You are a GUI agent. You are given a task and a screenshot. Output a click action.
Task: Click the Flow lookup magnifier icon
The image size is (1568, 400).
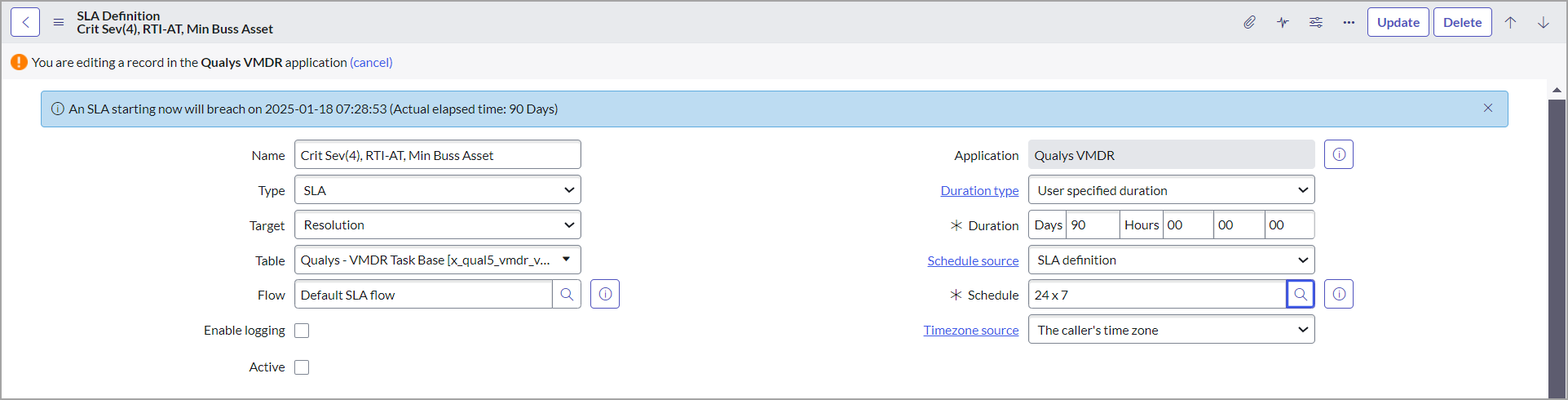[x=567, y=295]
